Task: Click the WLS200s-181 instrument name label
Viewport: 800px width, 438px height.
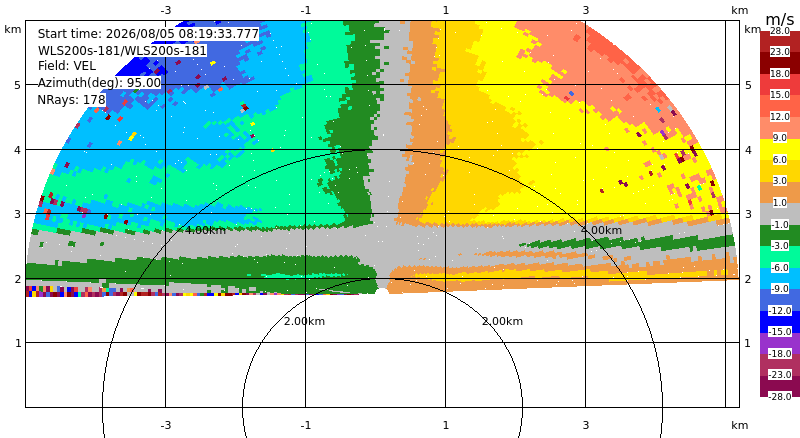Action: tap(122, 51)
